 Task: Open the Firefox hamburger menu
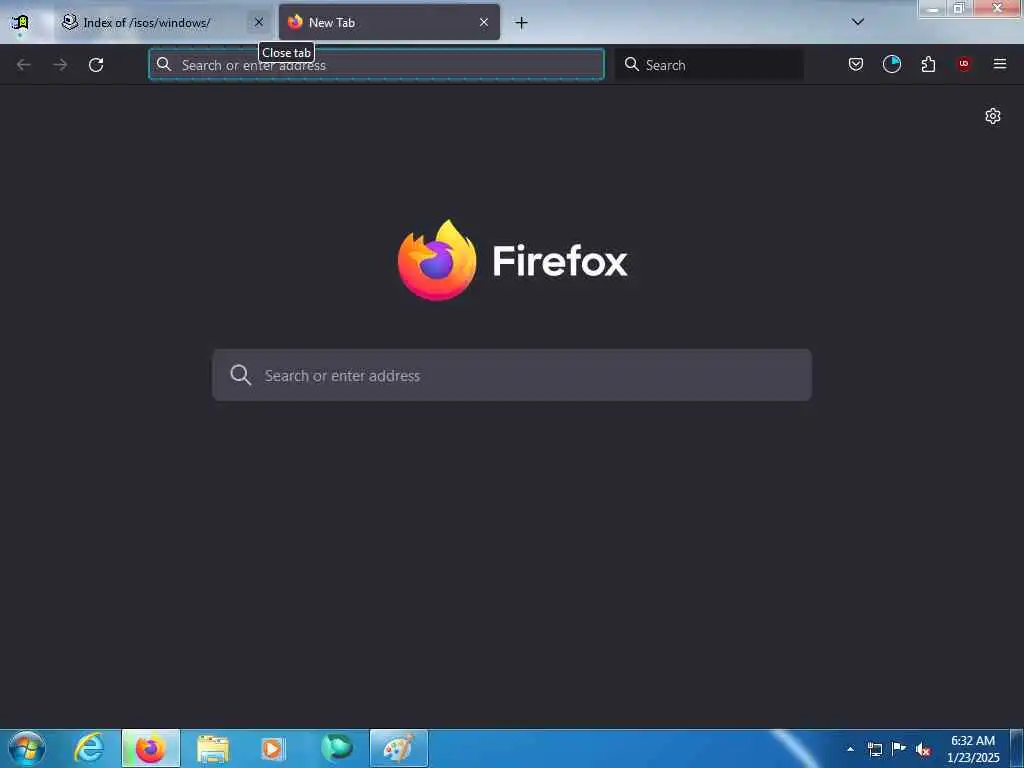point(1000,64)
